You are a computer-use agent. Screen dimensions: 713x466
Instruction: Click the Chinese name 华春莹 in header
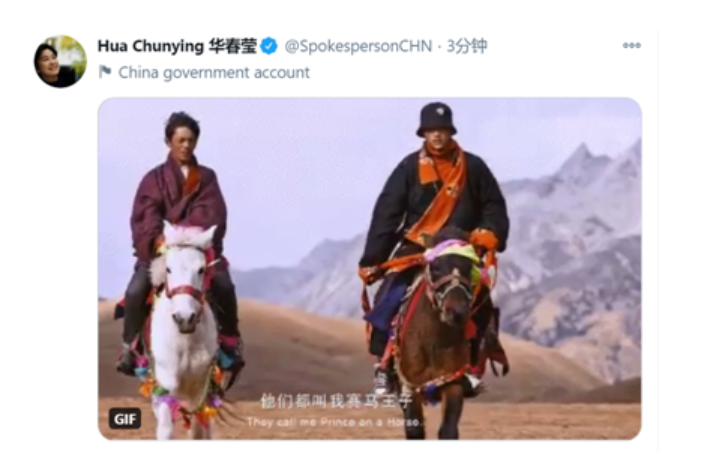(x=232, y=46)
